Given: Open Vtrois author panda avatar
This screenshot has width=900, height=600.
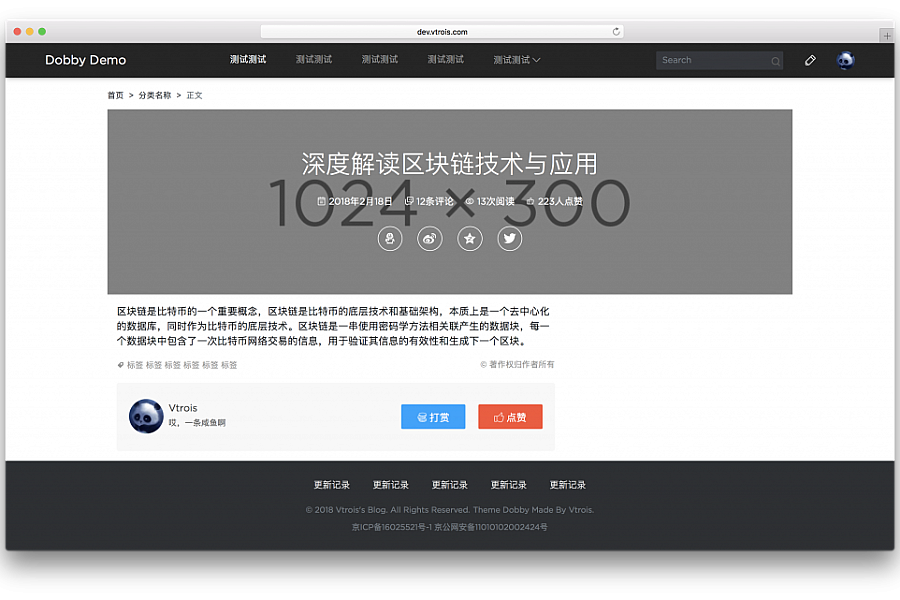Looking at the screenshot, I should point(146,416).
